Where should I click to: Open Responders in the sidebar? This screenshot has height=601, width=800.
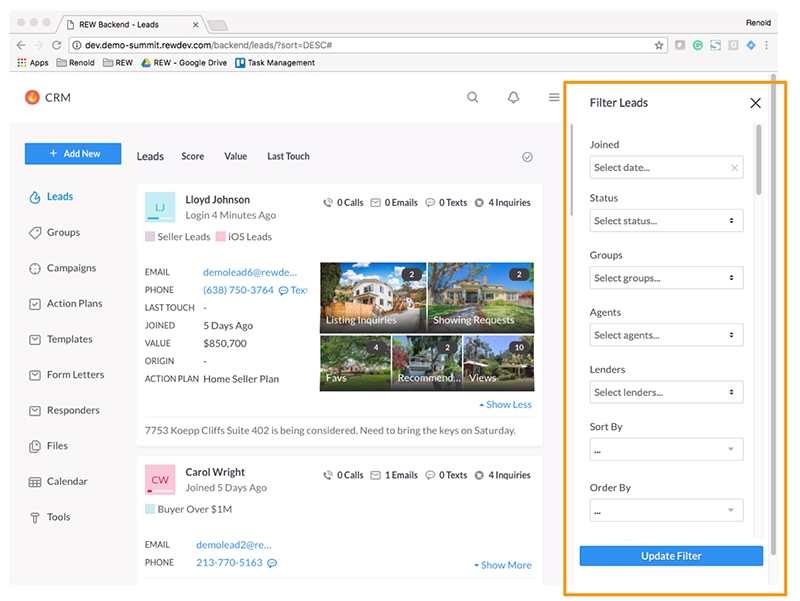tap(64, 411)
